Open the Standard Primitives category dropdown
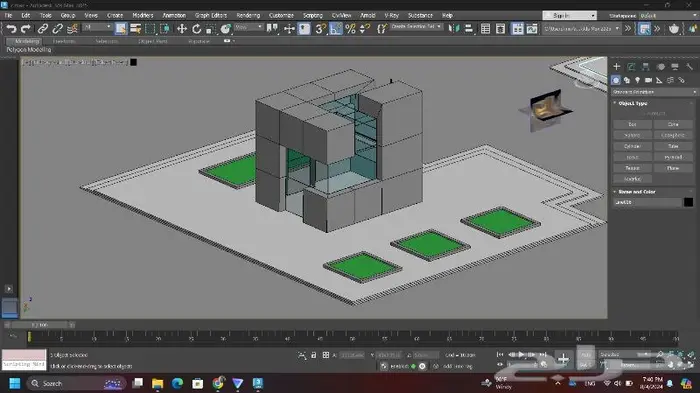The width and height of the screenshot is (700, 393). click(654, 92)
